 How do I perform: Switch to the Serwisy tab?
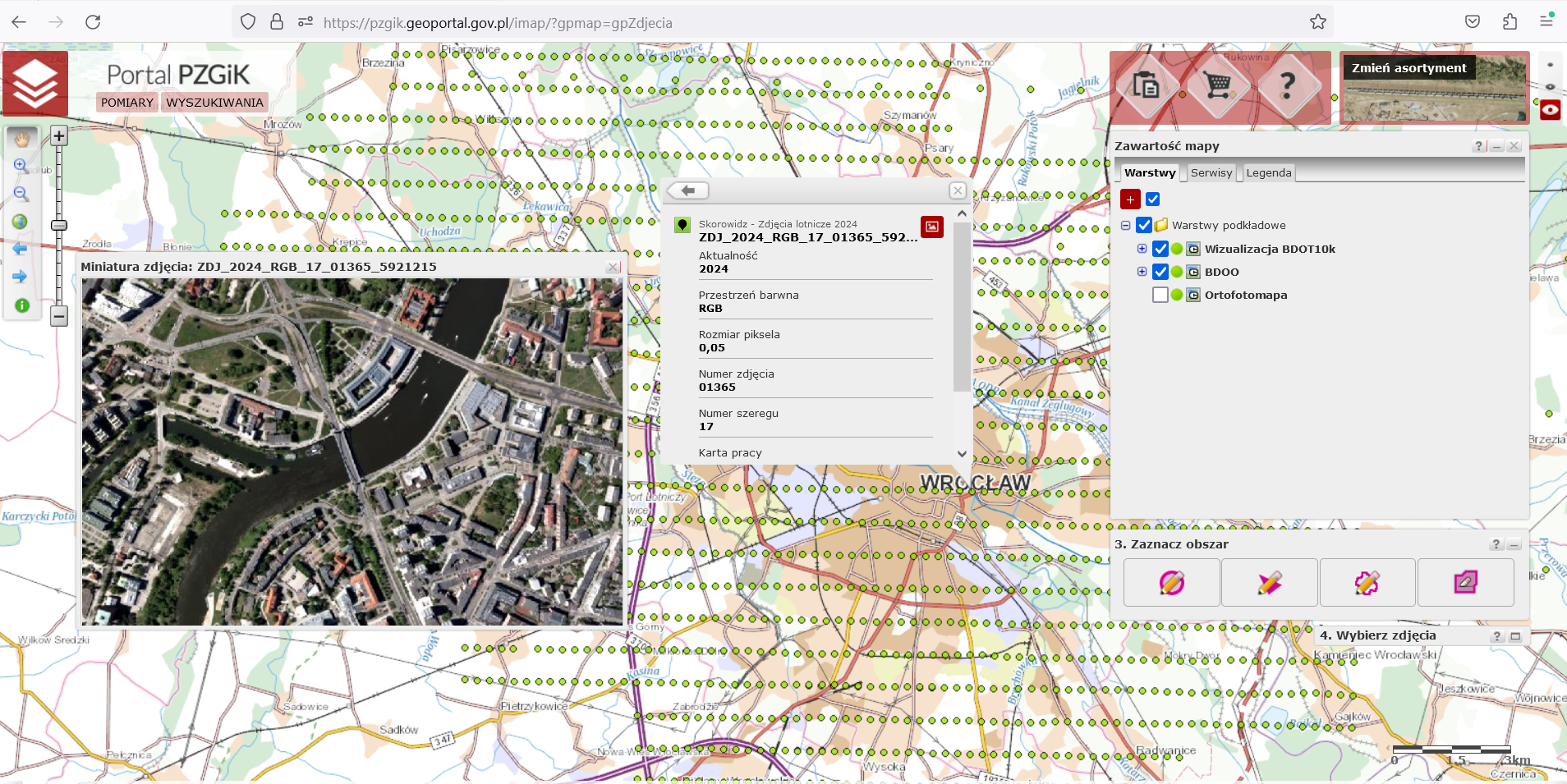(1211, 172)
